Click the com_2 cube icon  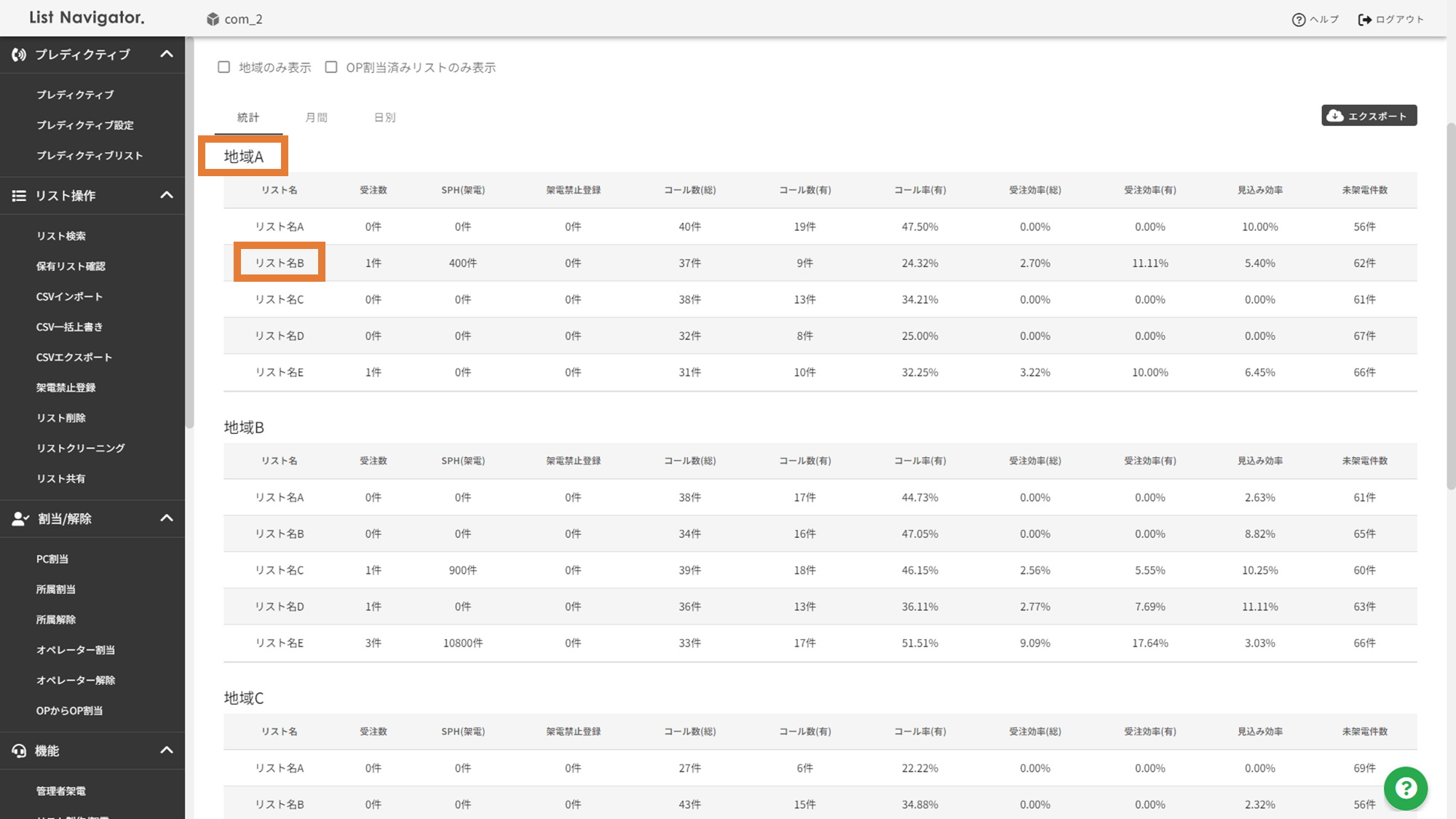213,19
